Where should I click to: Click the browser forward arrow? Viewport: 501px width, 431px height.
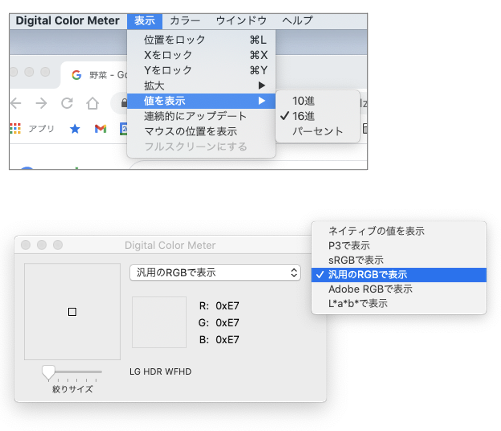click(41, 103)
